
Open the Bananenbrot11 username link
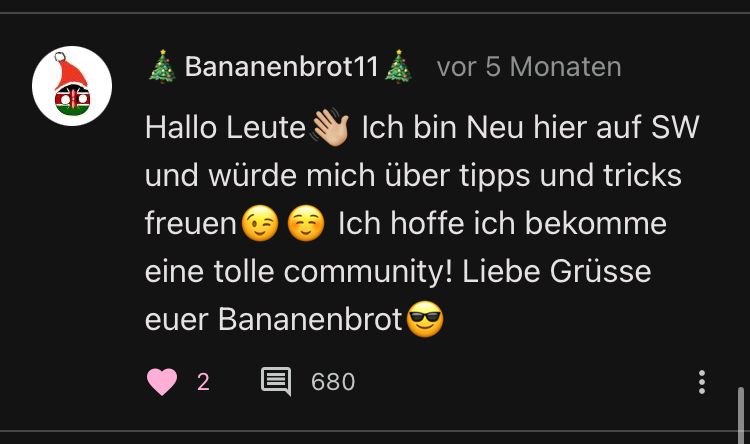[281, 67]
